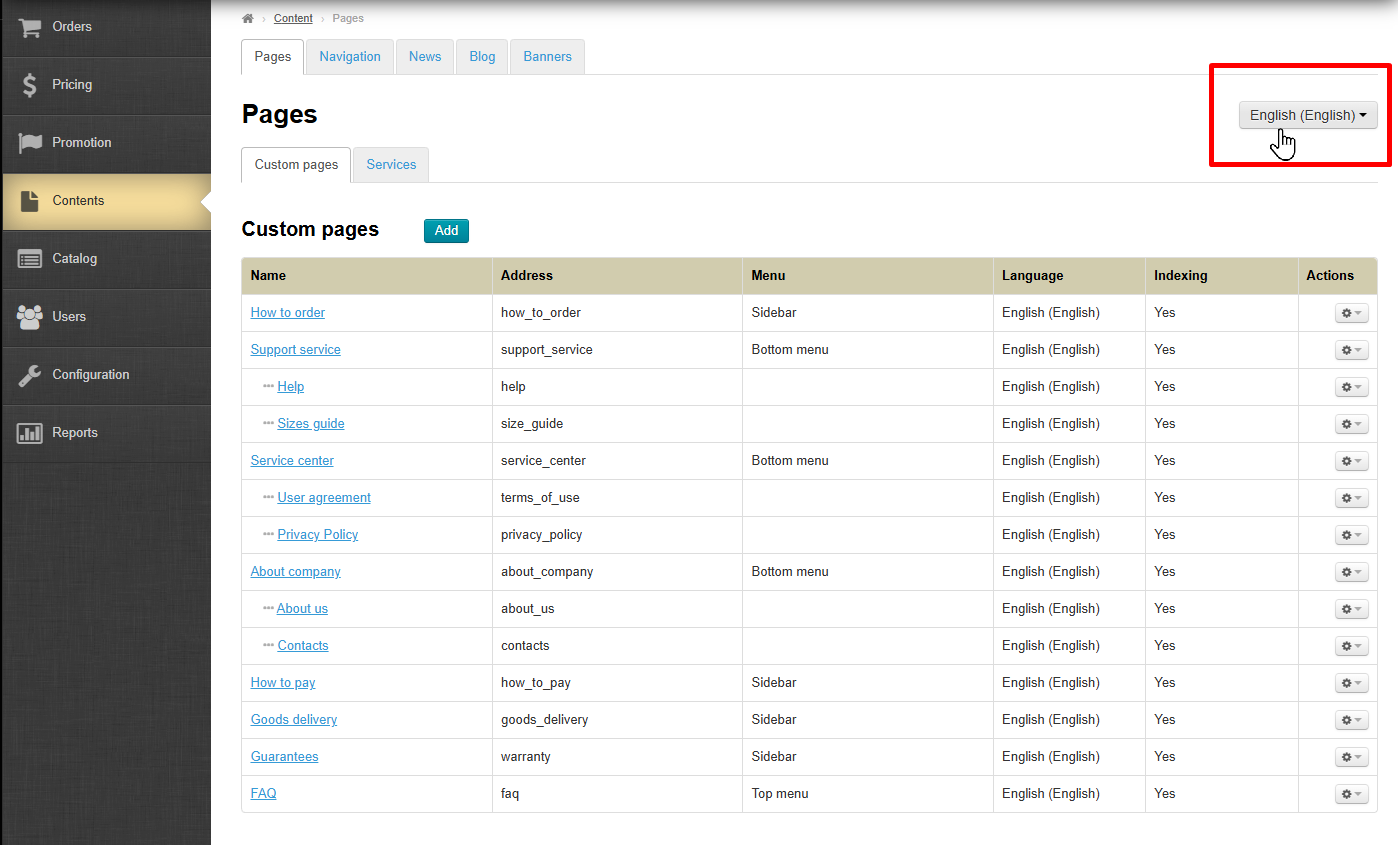The image size is (1398, 845).
Task: Expand actions gear dropdown for FAQ row
Action: pos(1351,794)
